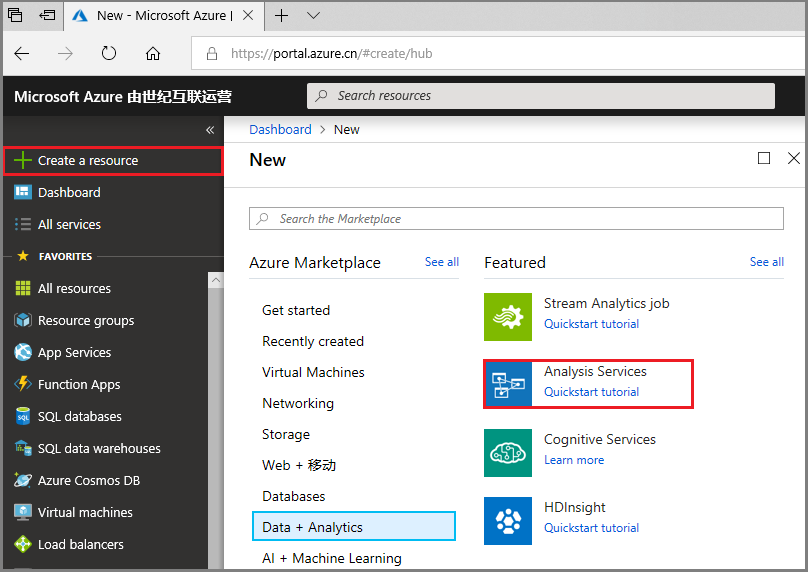Select the Cognitive Services brain icon

[508, 453]
